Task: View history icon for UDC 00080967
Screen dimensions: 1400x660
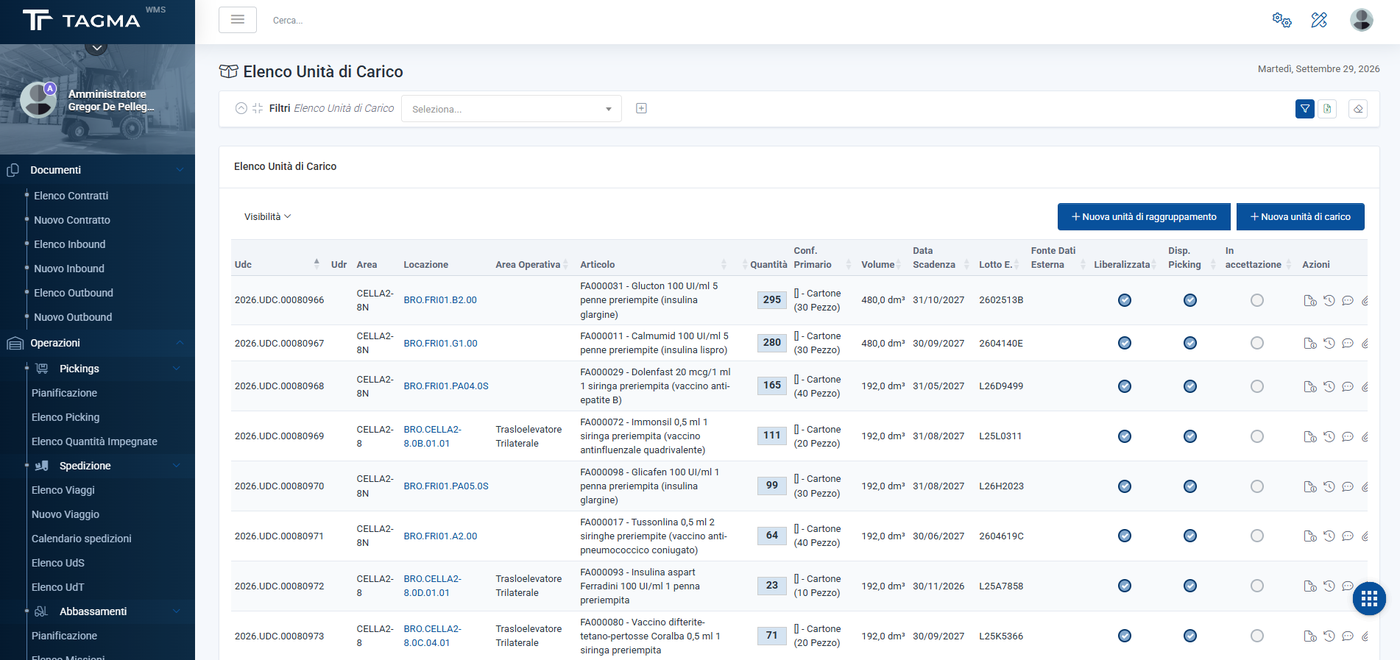Action: (x=1329, y=343)
